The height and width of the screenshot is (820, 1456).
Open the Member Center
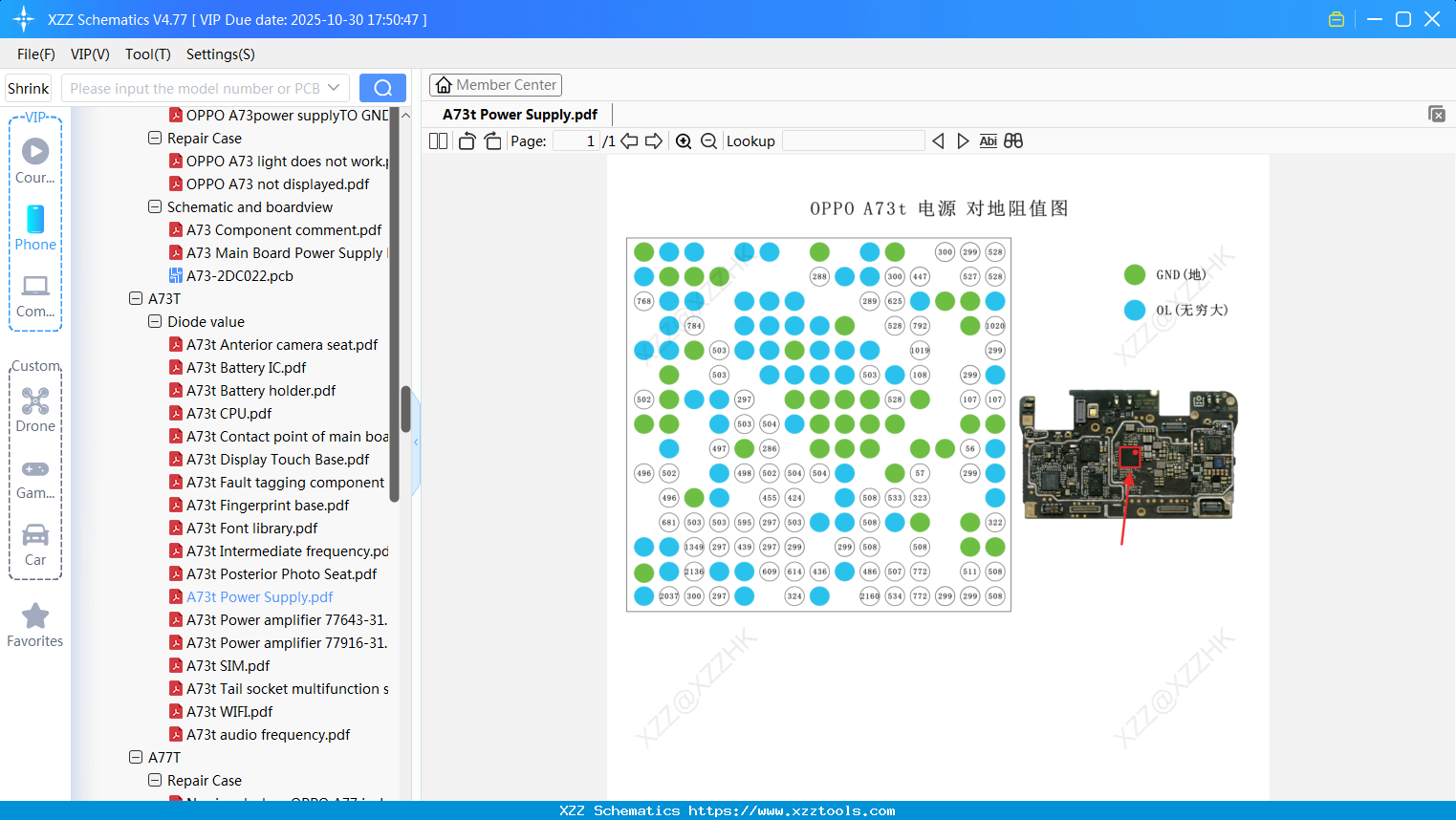click(x=495, y=85)
